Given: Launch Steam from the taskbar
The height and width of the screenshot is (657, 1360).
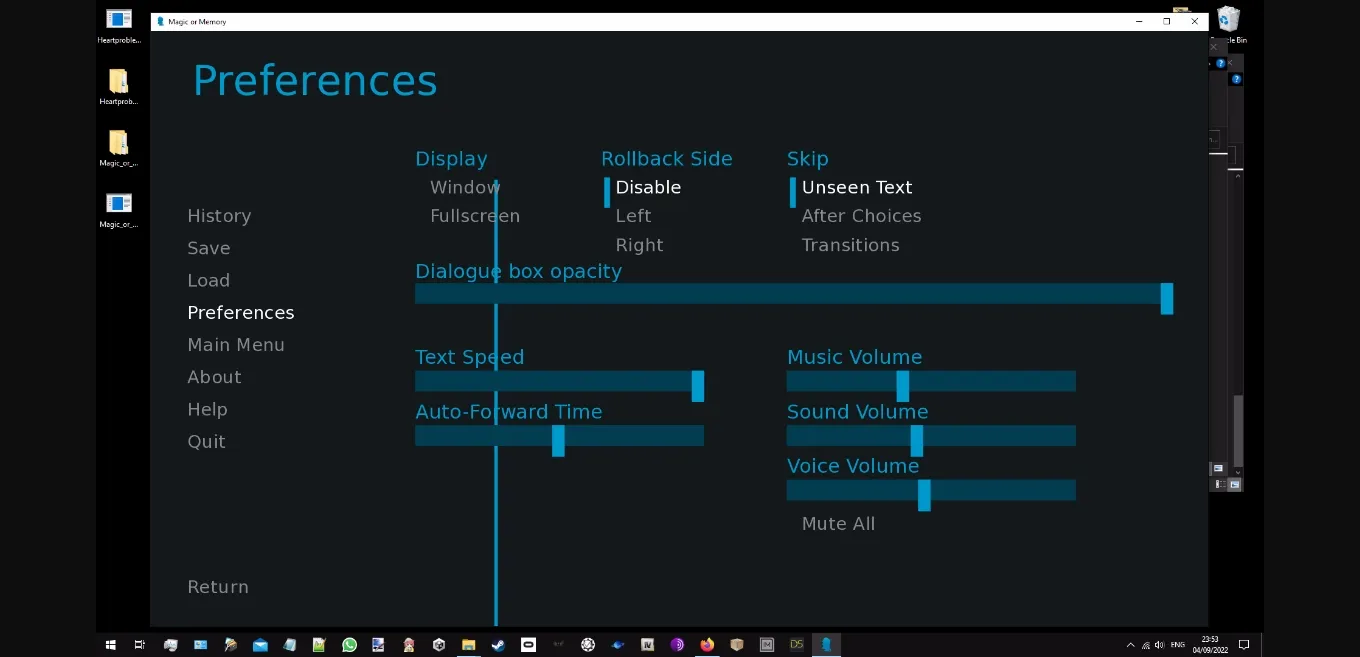Looking at the screenshot, I should (x=498, y=645).
